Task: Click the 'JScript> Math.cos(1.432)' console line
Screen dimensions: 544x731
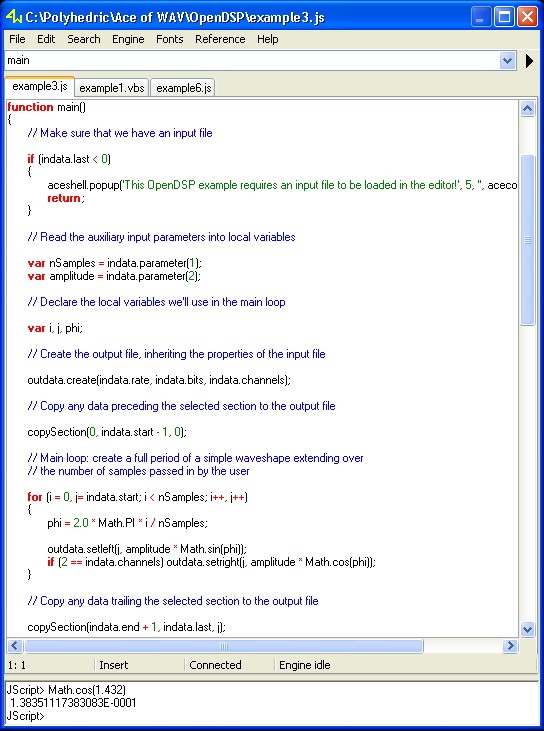Action: pos(66,690)
